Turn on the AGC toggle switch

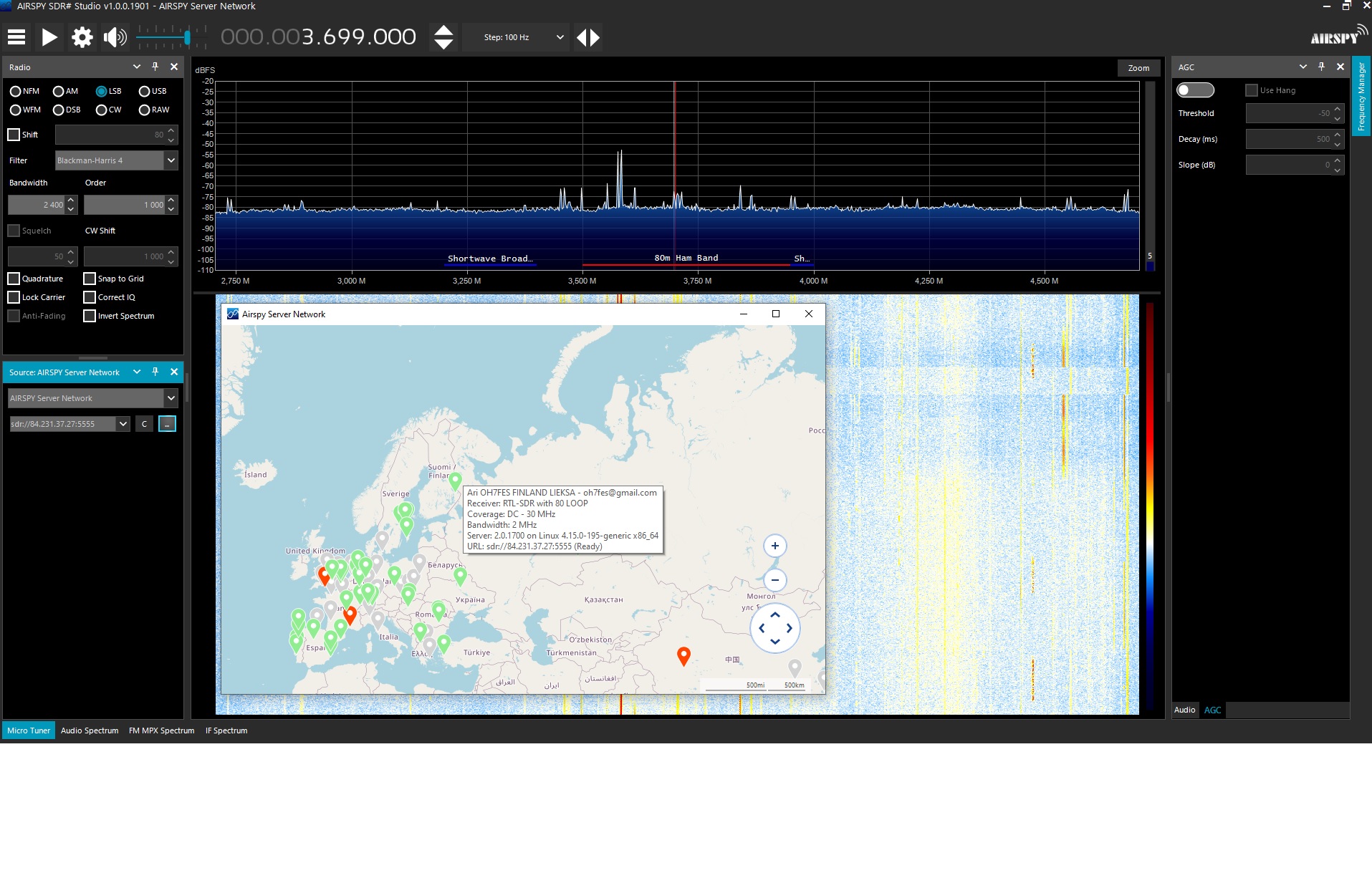(1195, 90)
